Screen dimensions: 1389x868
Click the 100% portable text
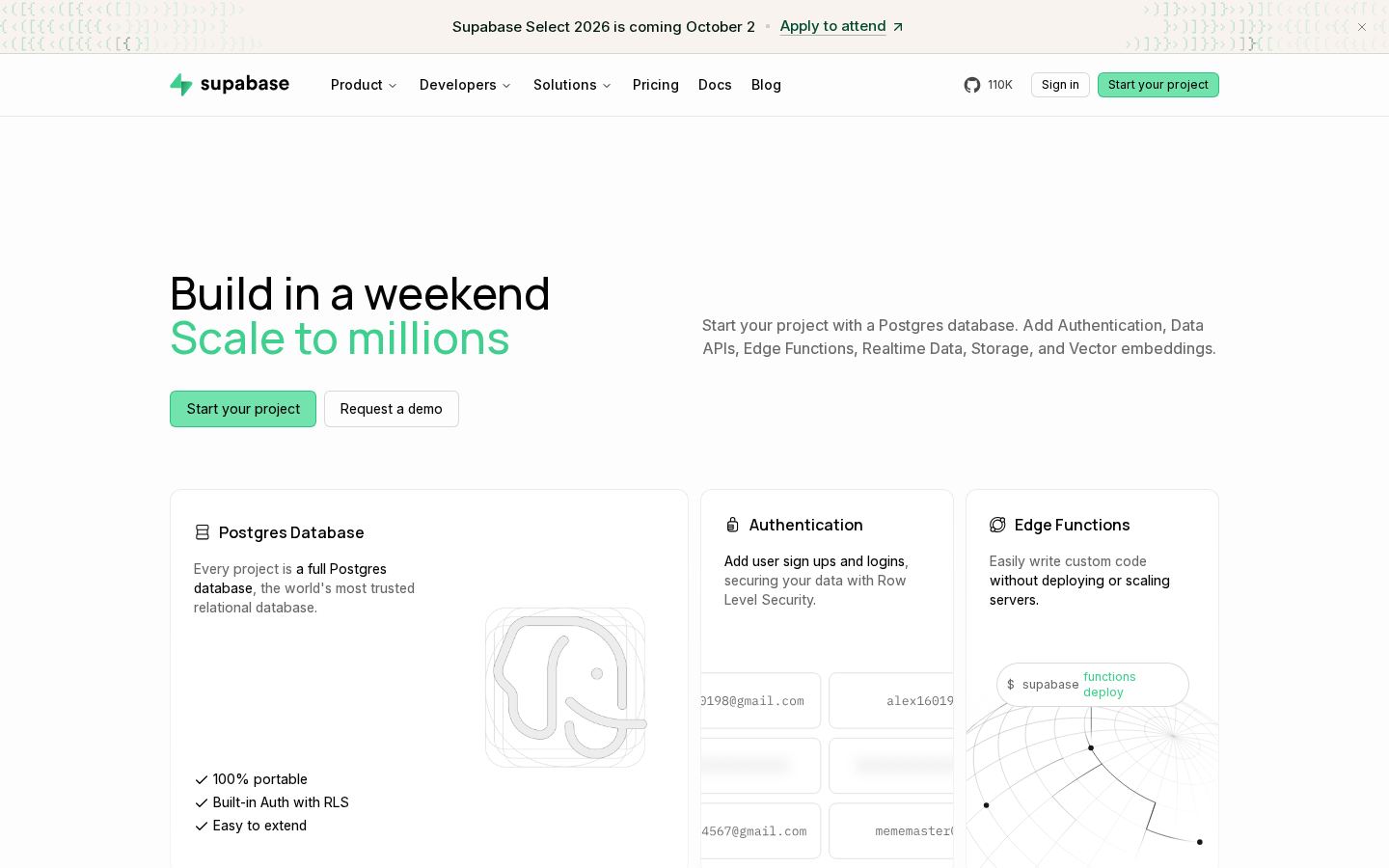coord(260,779)
